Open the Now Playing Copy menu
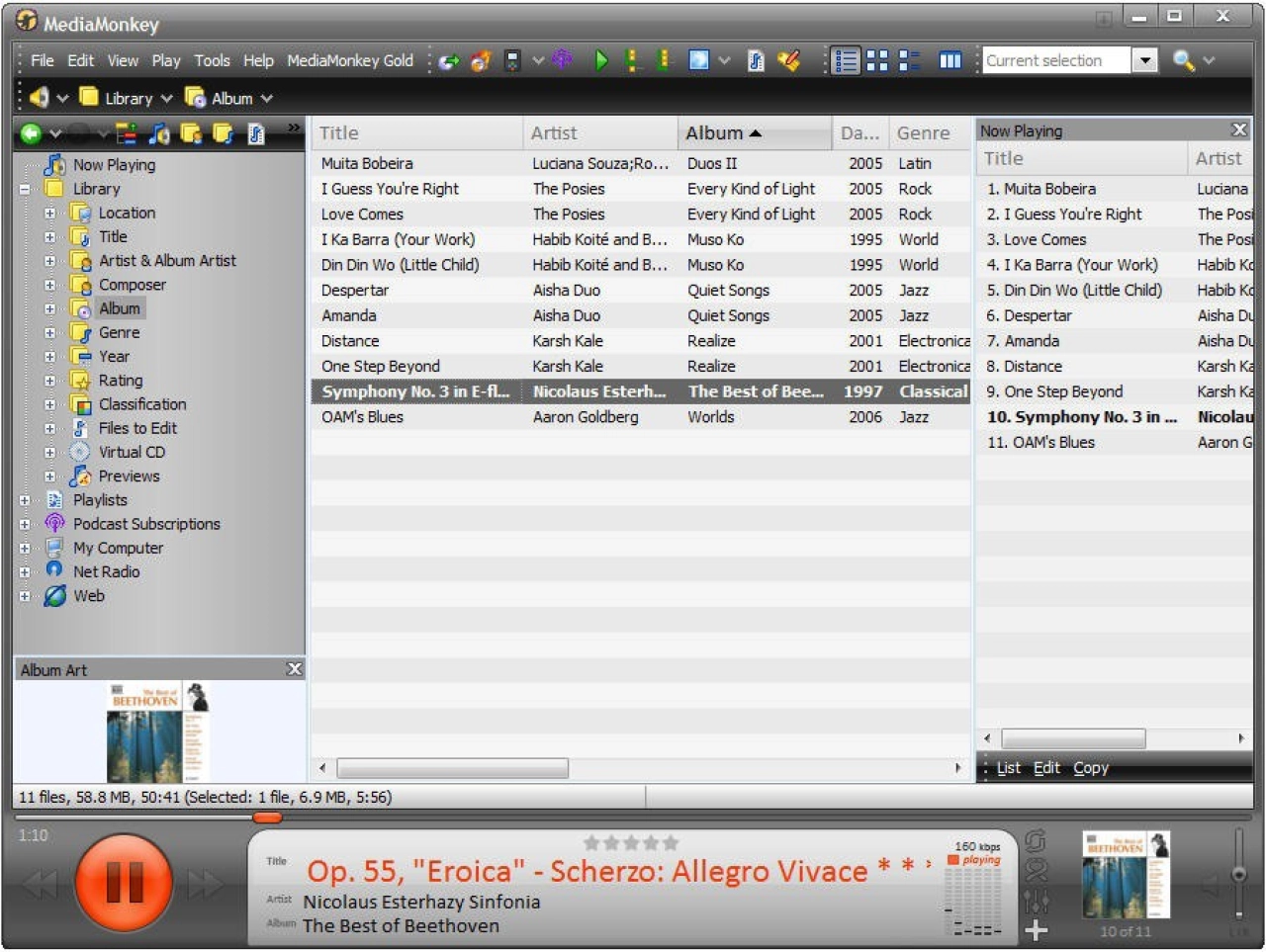Image resolution: width=1266 pixels, height=952 pixels. (1091, 768)
